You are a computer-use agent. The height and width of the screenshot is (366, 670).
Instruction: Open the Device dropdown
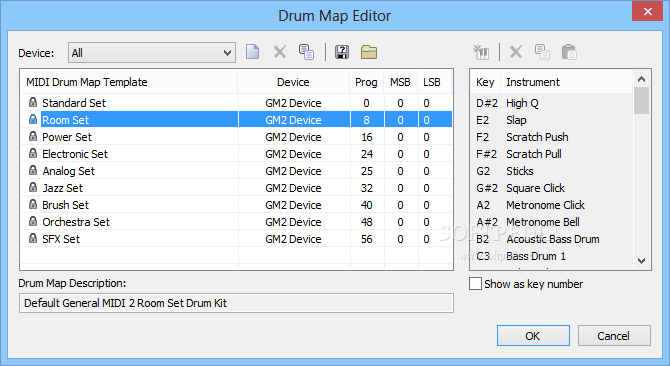152,53
